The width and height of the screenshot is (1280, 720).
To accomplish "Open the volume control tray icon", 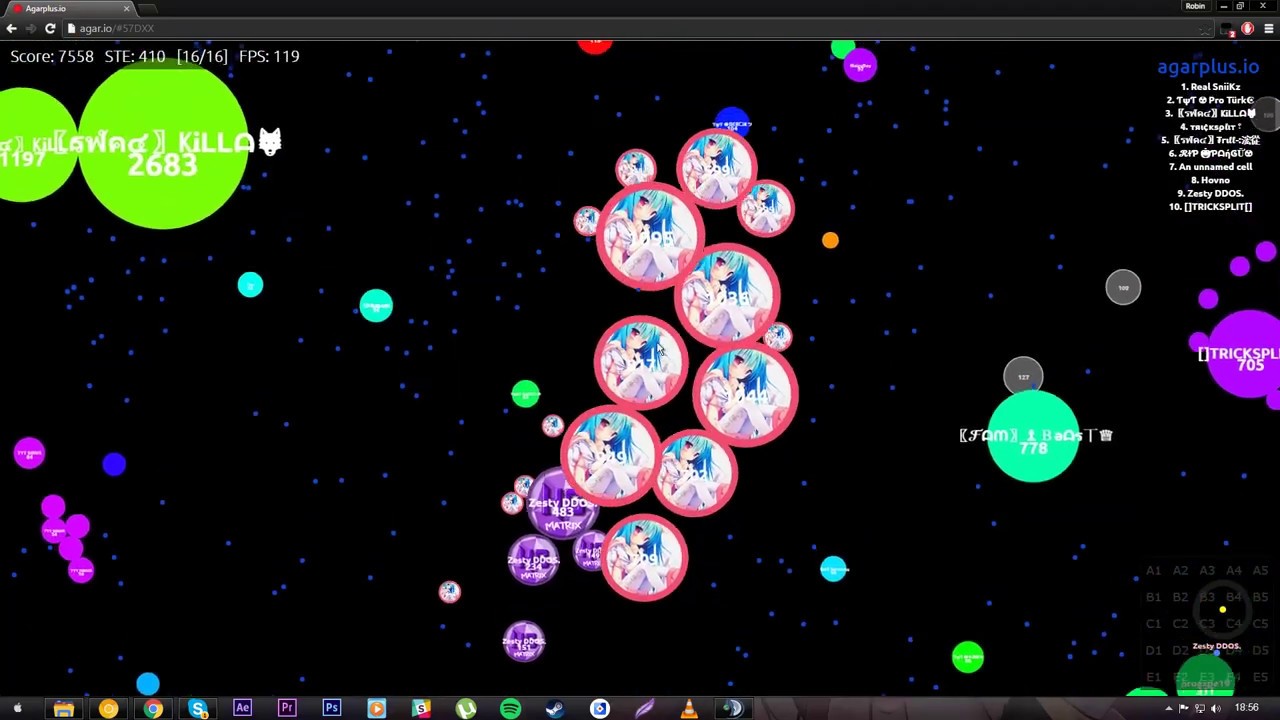I will tap(1216, 709).
